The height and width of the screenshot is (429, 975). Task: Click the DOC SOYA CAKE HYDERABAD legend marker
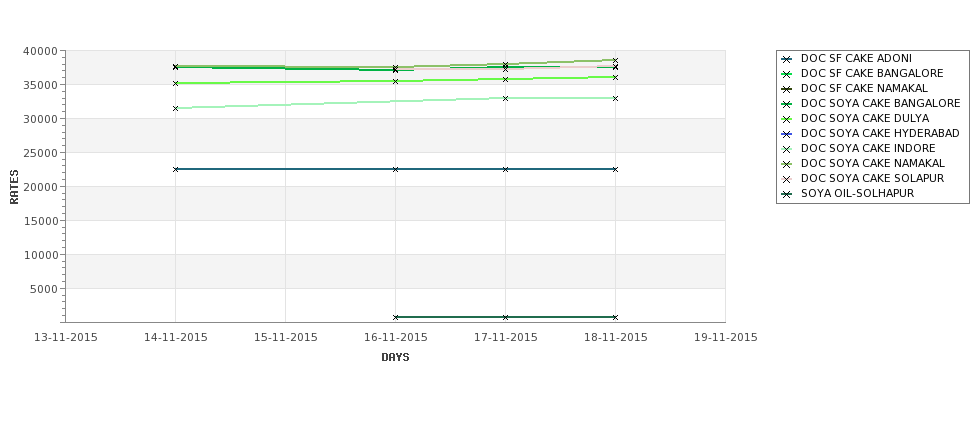(787, 134)
